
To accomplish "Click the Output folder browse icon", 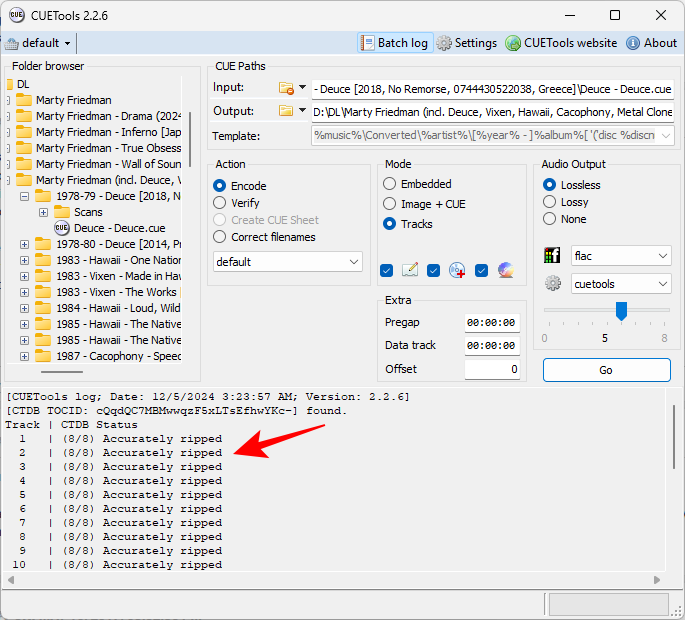I will tap(286, 111).
